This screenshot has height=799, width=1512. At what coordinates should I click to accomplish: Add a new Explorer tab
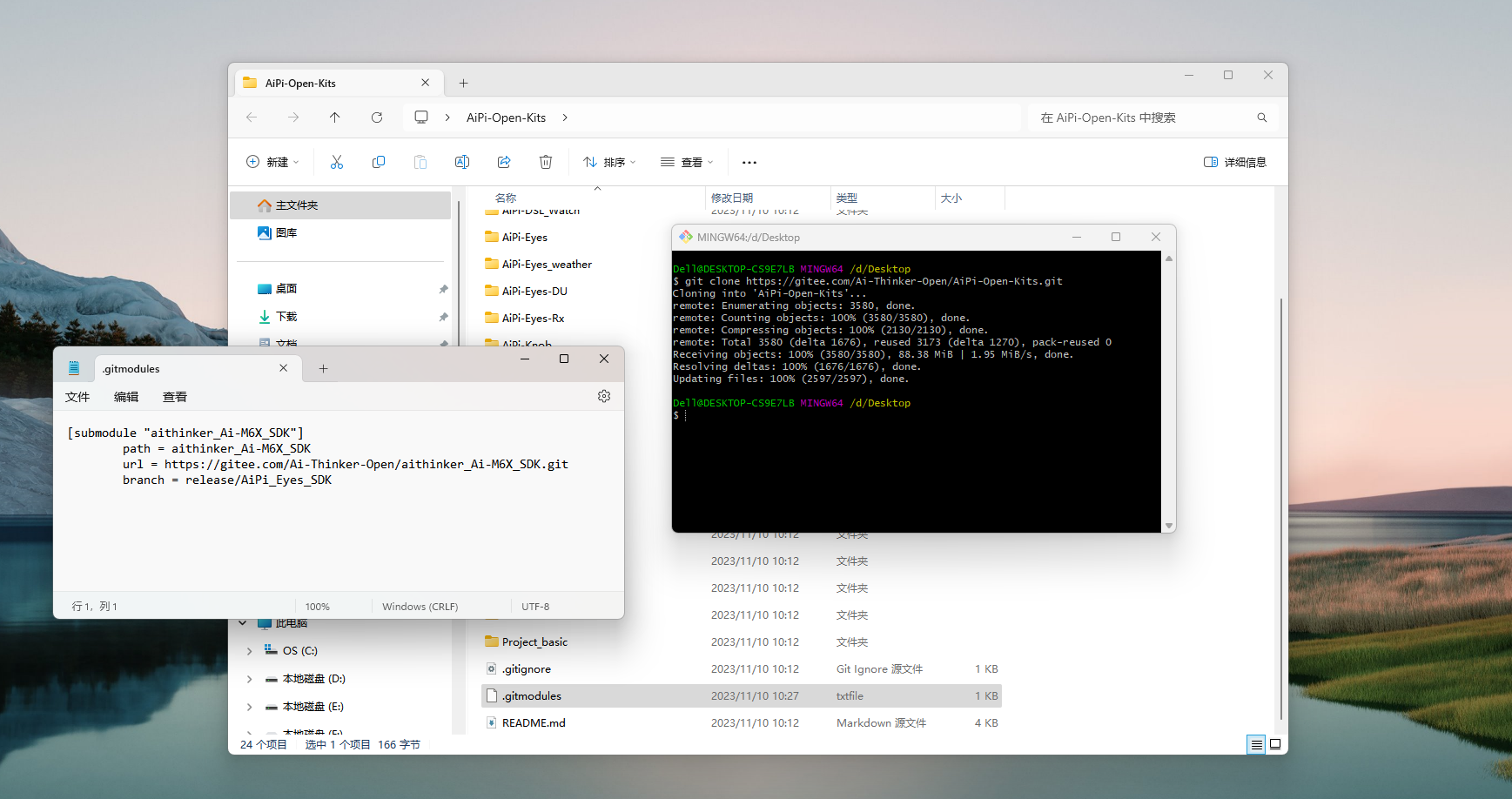point(464,84)
